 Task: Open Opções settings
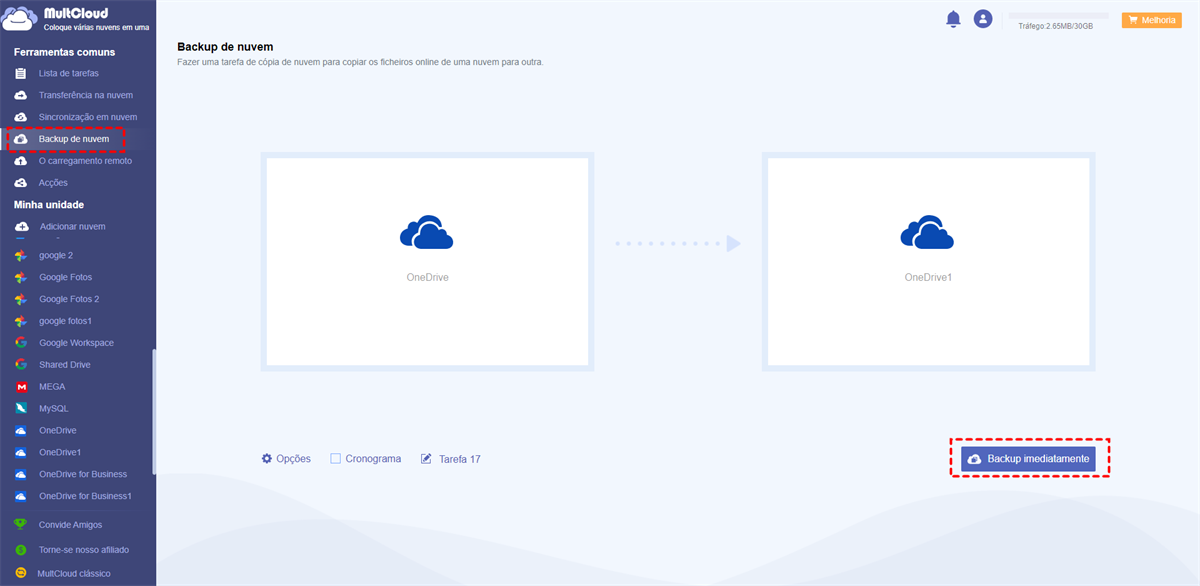point(286,459)
